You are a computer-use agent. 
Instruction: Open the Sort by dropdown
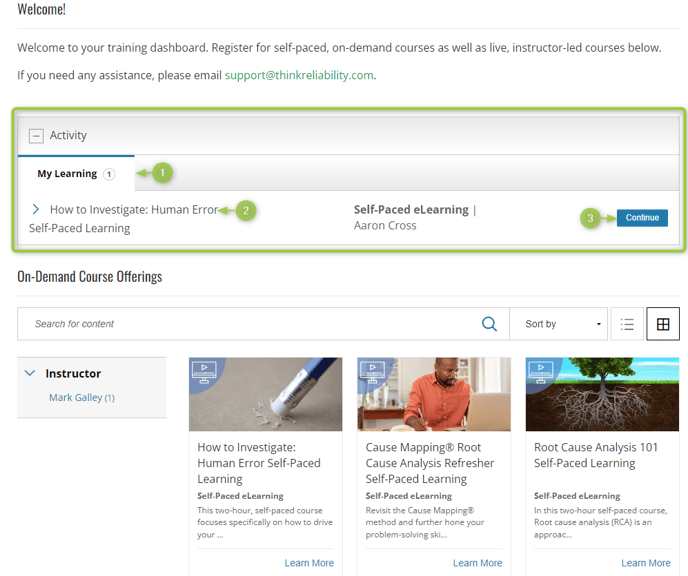559,324
